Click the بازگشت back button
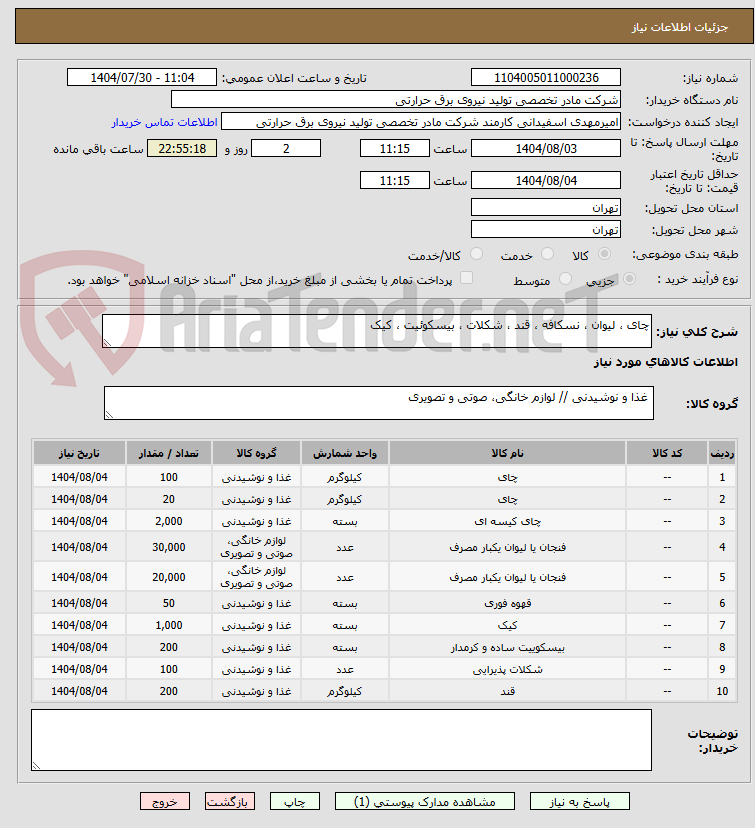Image resolution: width=755 pixels, height=828 pixels. tap(230, 802)
